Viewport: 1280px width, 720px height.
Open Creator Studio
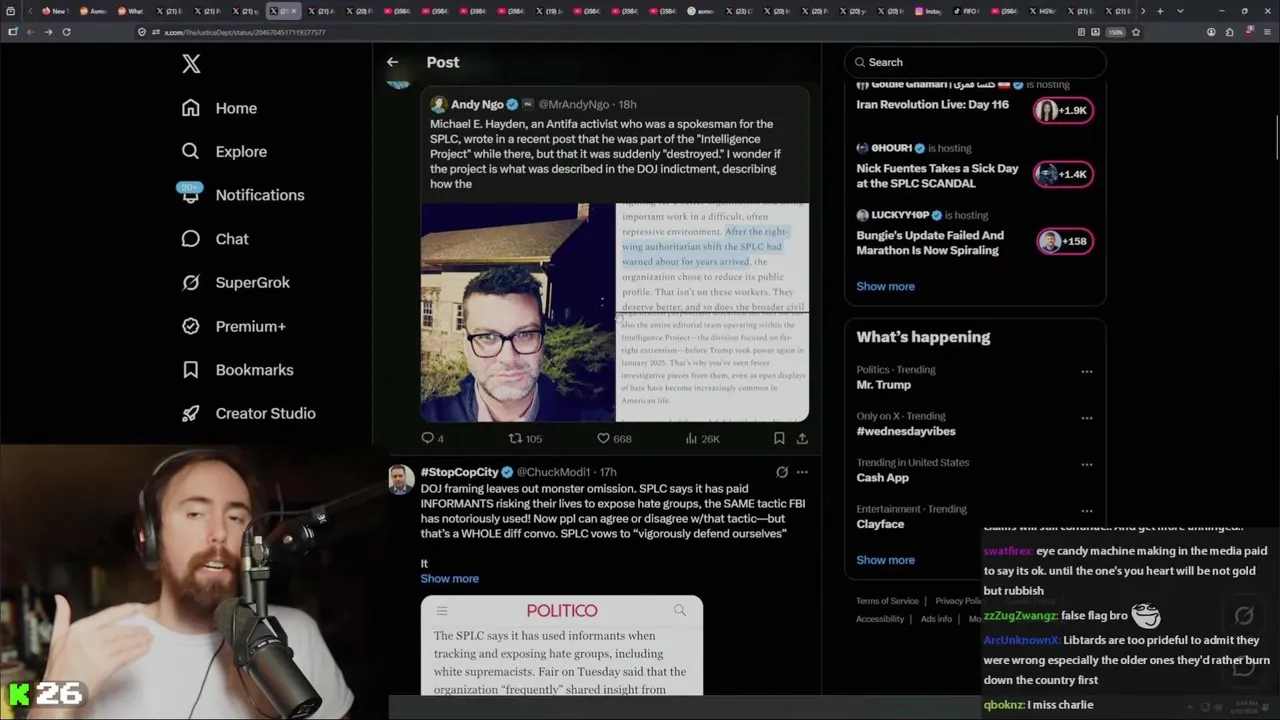point(248,413)
